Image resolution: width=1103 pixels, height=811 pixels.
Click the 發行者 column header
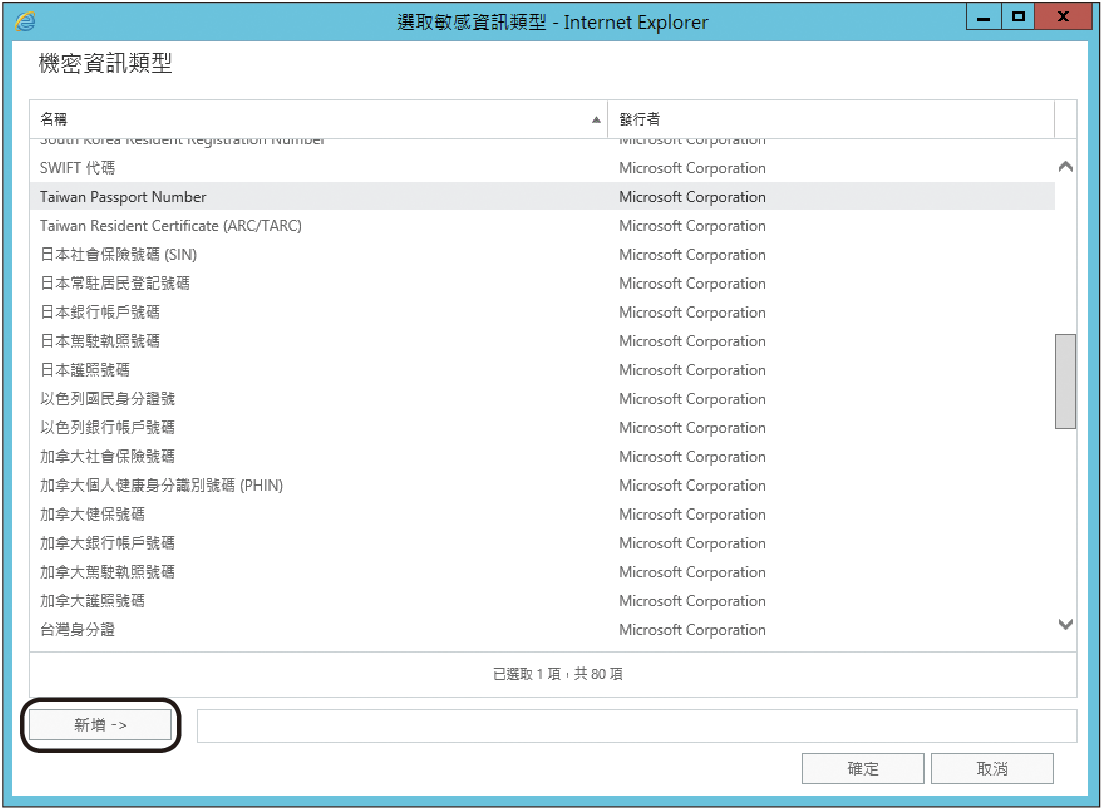(831, 120)
